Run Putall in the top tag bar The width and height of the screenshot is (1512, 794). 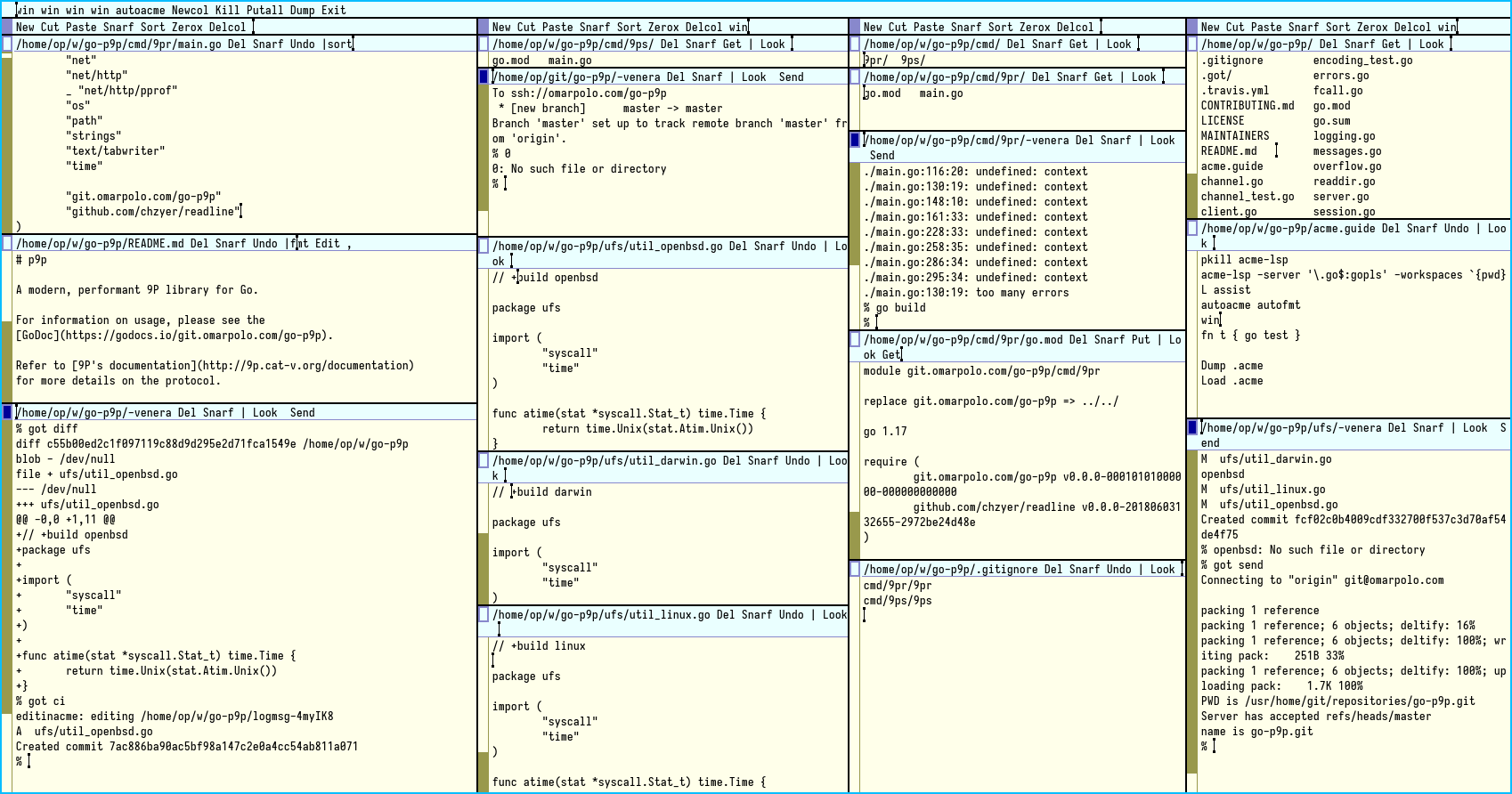[264, 10]
